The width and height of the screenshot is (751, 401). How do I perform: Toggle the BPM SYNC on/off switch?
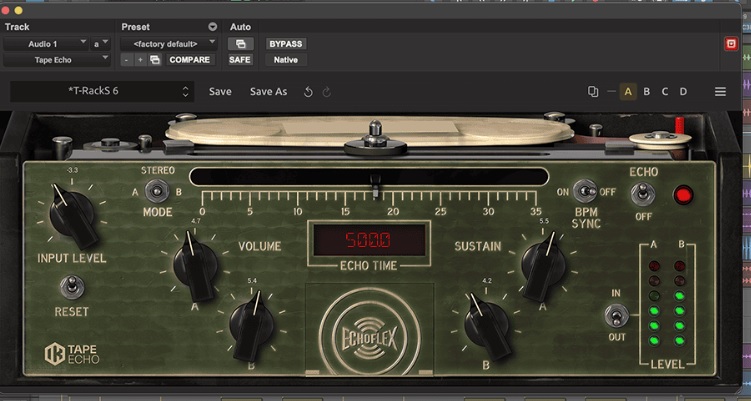tap(584, 192)
